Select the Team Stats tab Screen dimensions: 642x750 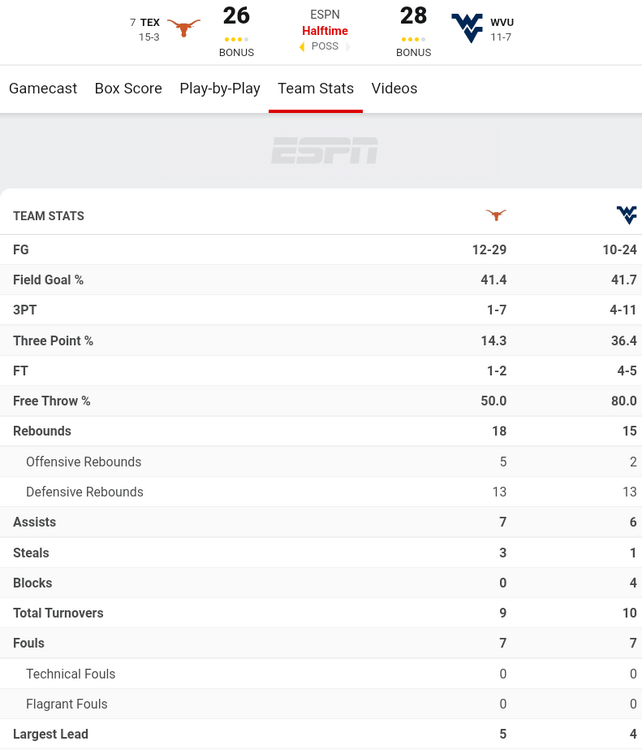pyautogui.click(x=316, y=88)
